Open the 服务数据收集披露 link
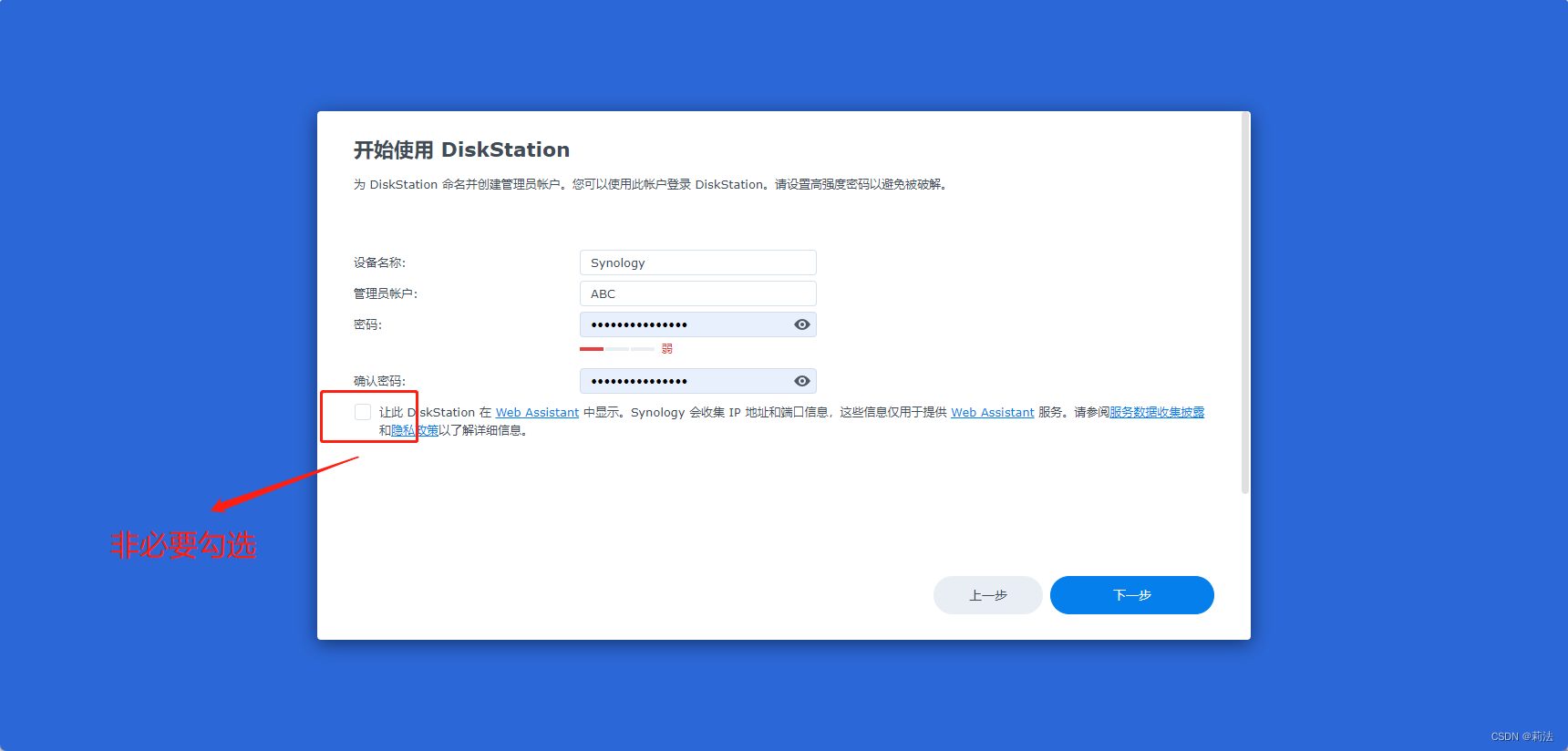This screenshot has height=751, width=1568. (x=1157, y=413)
